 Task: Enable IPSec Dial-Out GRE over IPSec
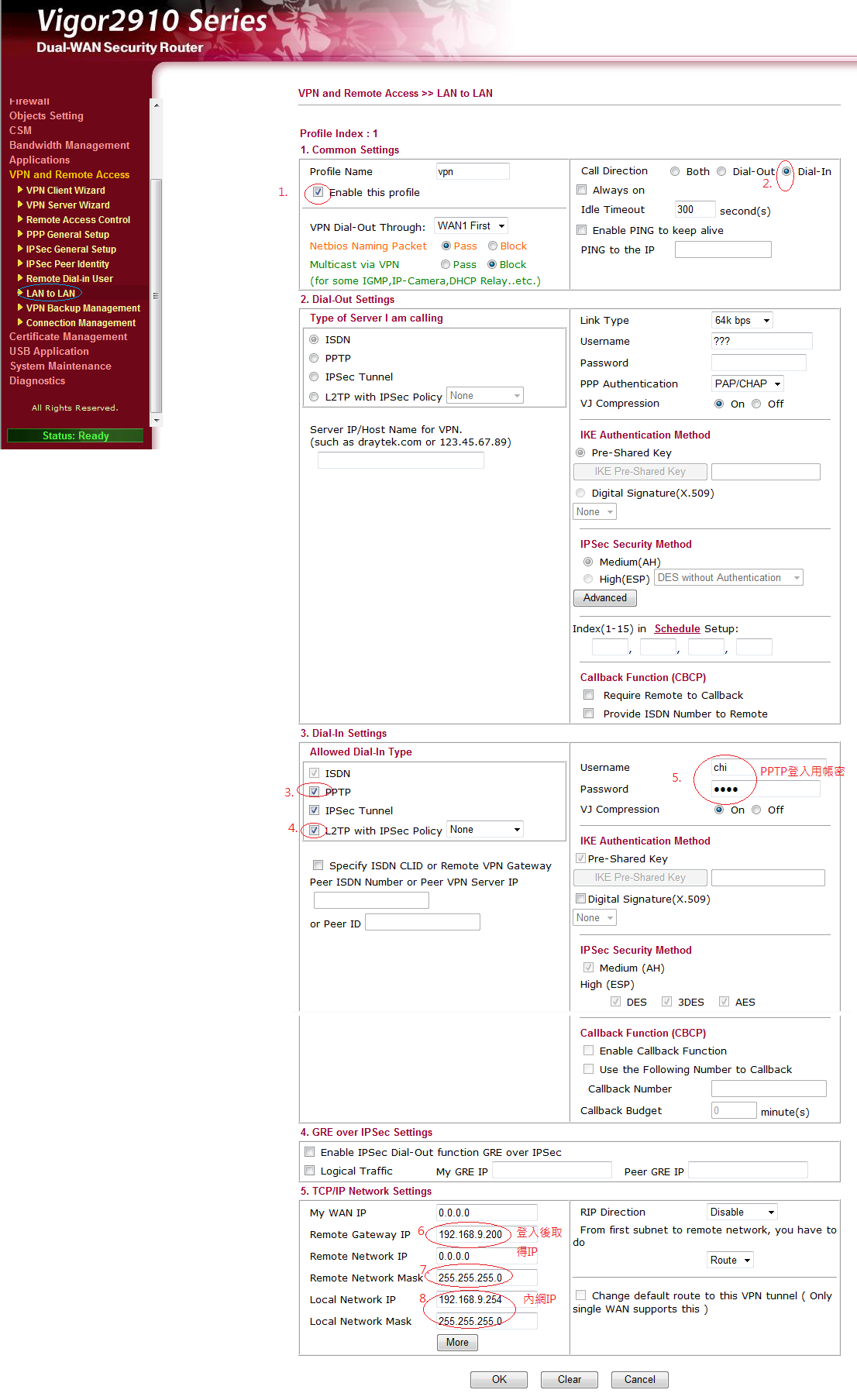310,1152
